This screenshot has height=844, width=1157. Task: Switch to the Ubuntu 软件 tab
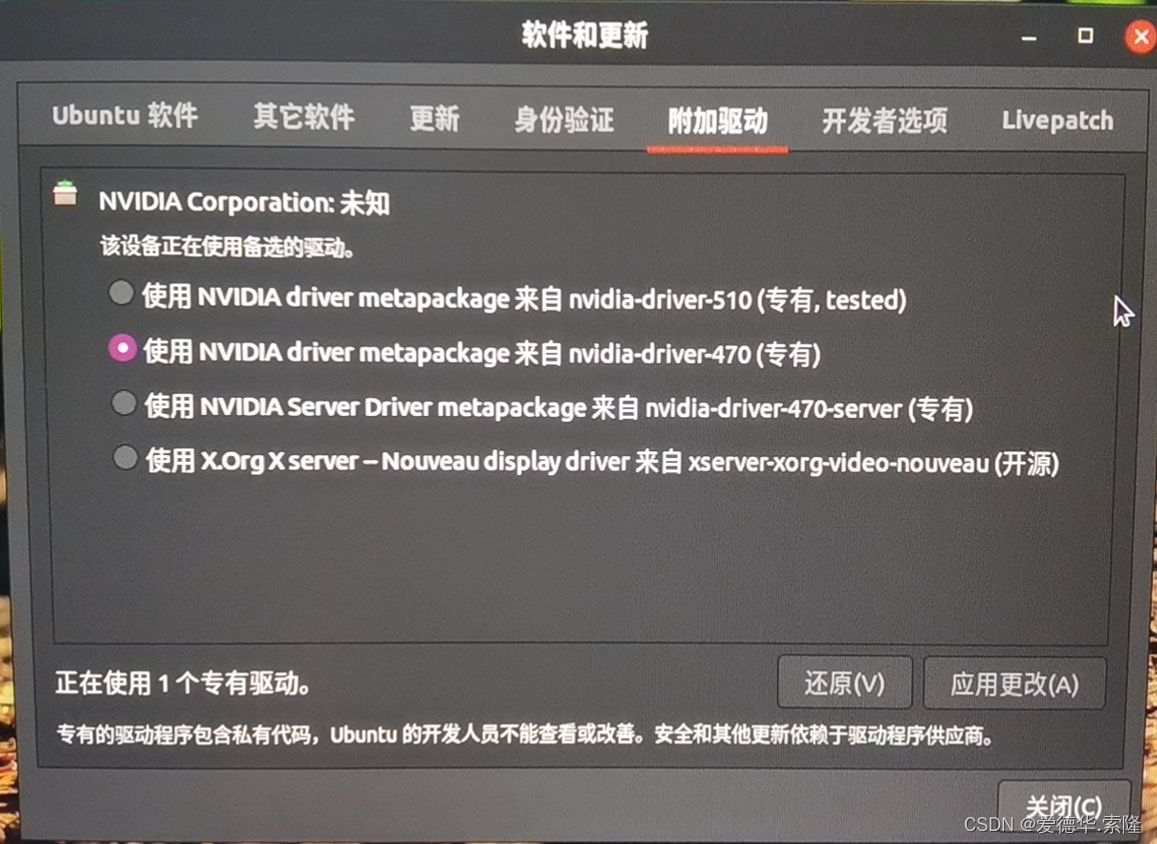[x=125, y=116]
